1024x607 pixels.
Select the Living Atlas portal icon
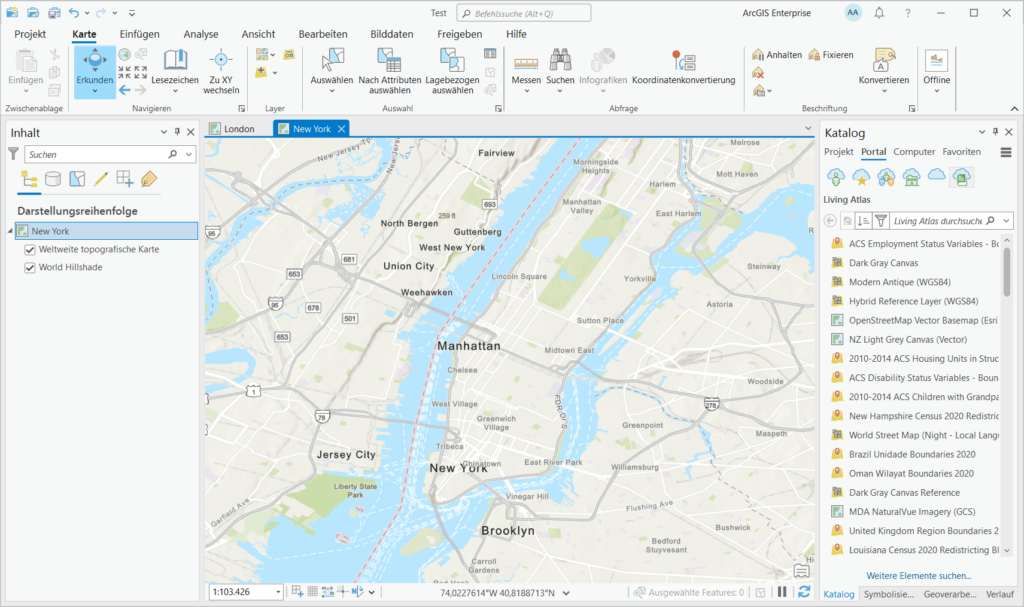pyautogui.click(x=961, y=176)
